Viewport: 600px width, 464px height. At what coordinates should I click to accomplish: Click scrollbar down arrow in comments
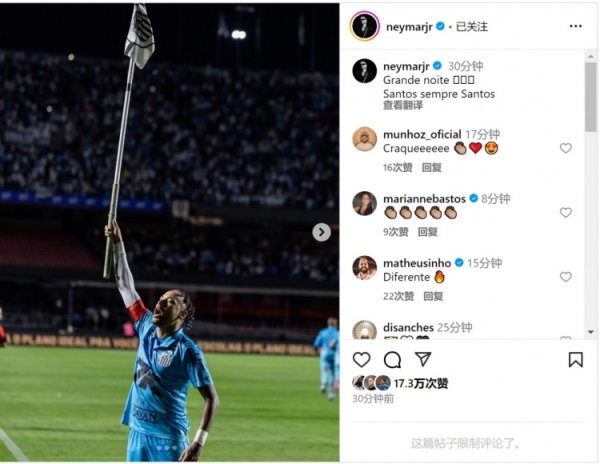(591, 332)
